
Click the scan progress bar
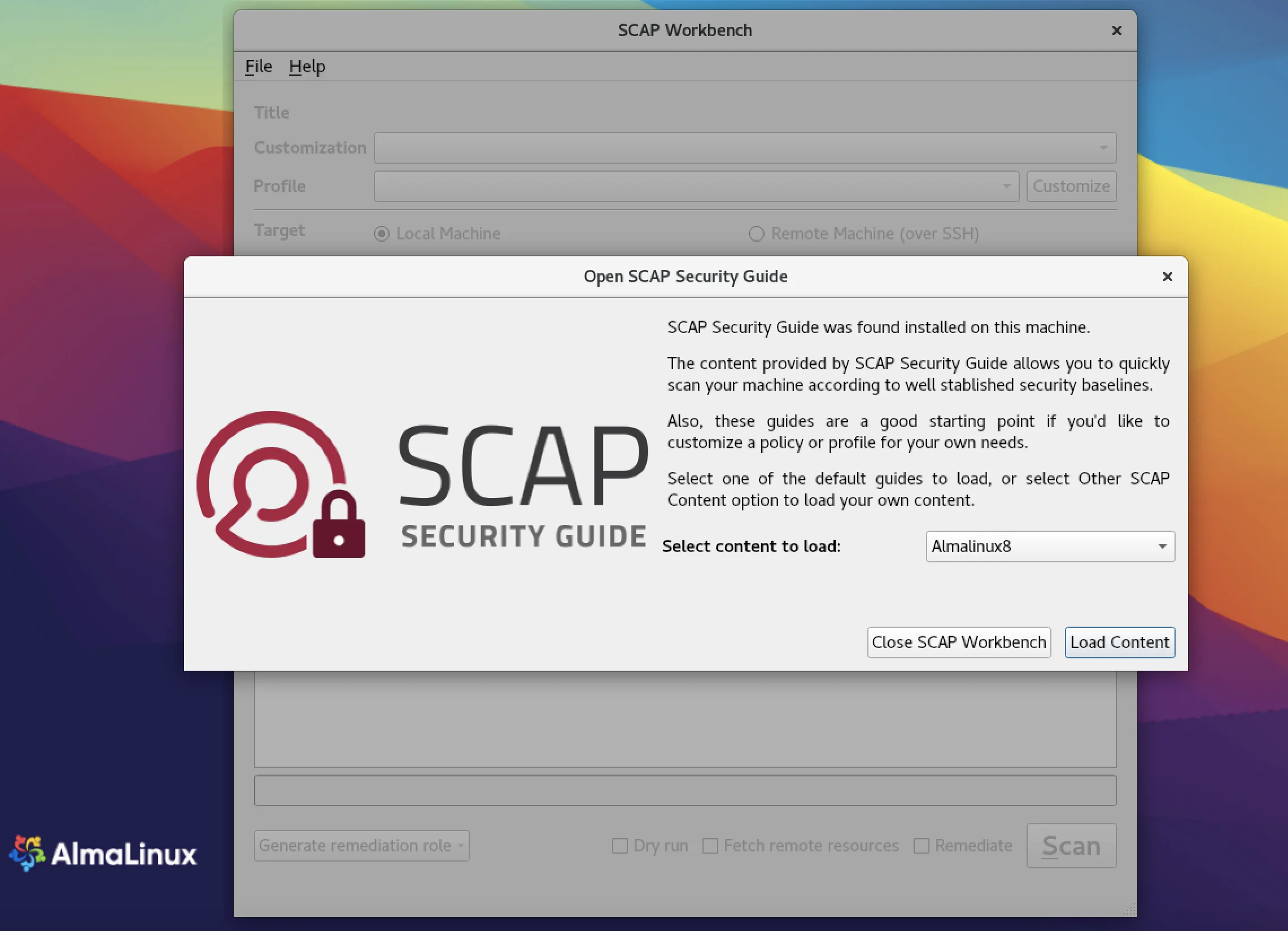click(x=684, y=790)
